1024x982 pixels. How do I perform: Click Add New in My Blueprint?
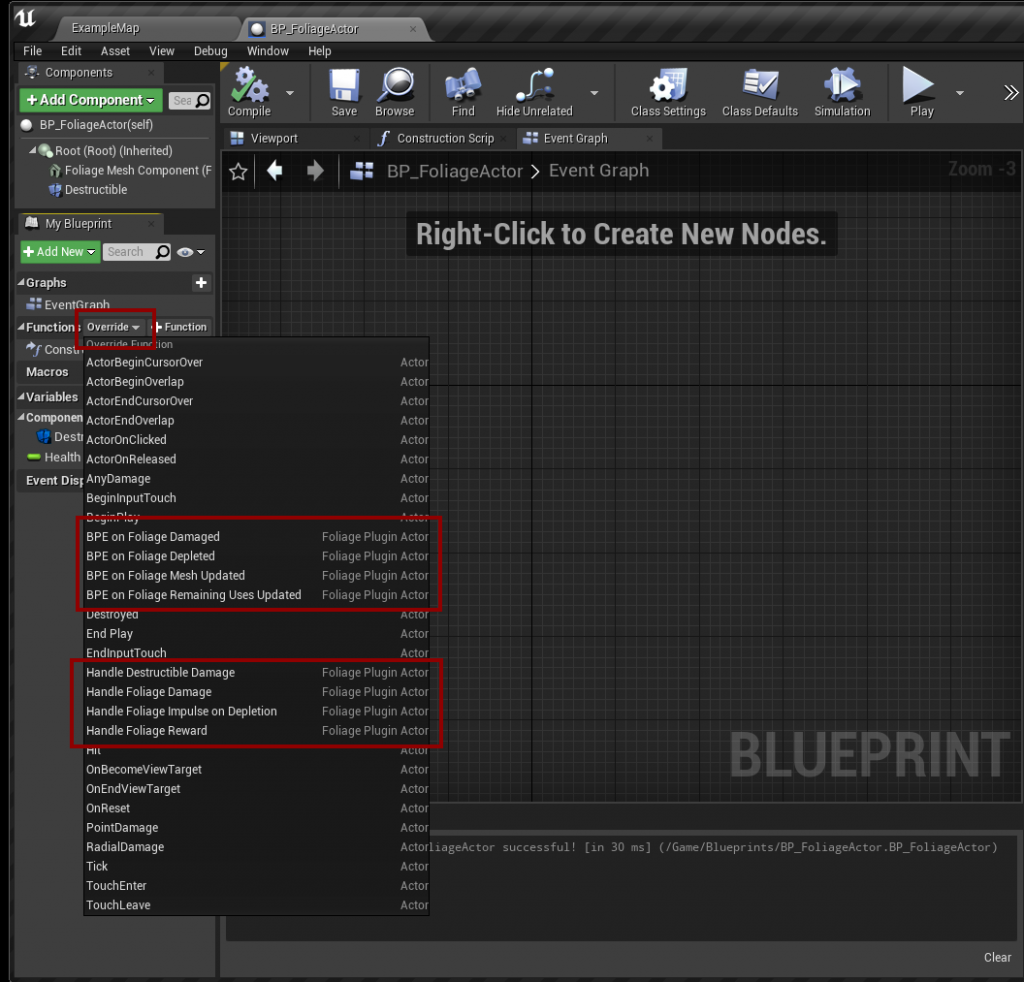point(60,252)
